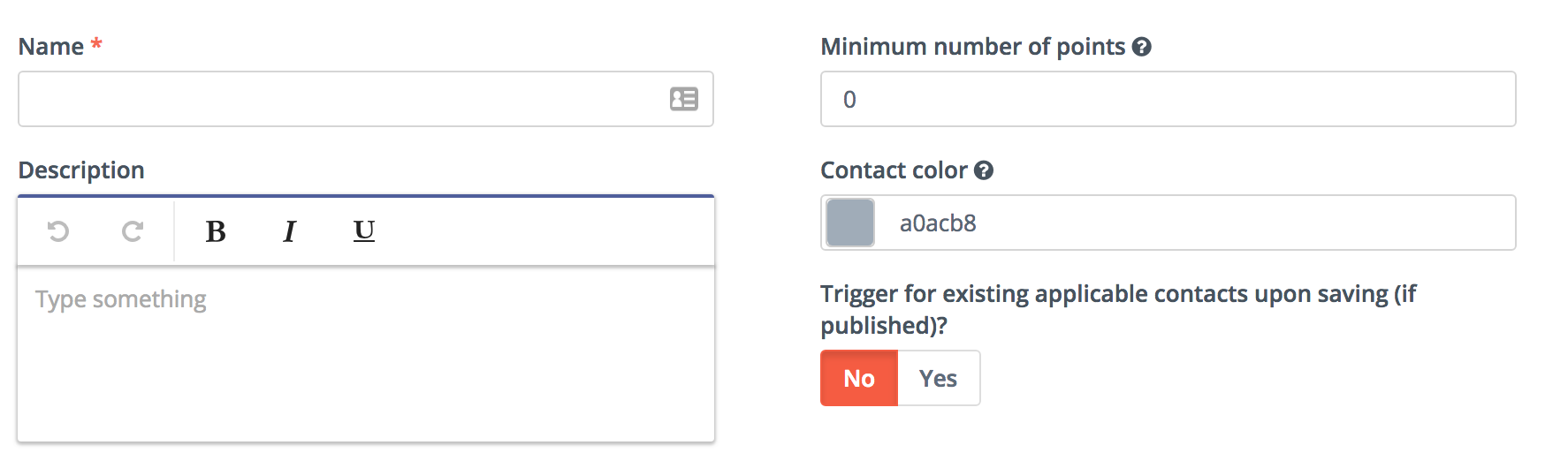
Task: Click the Description label
Action: pyautogui.click(x=81, y=170)
